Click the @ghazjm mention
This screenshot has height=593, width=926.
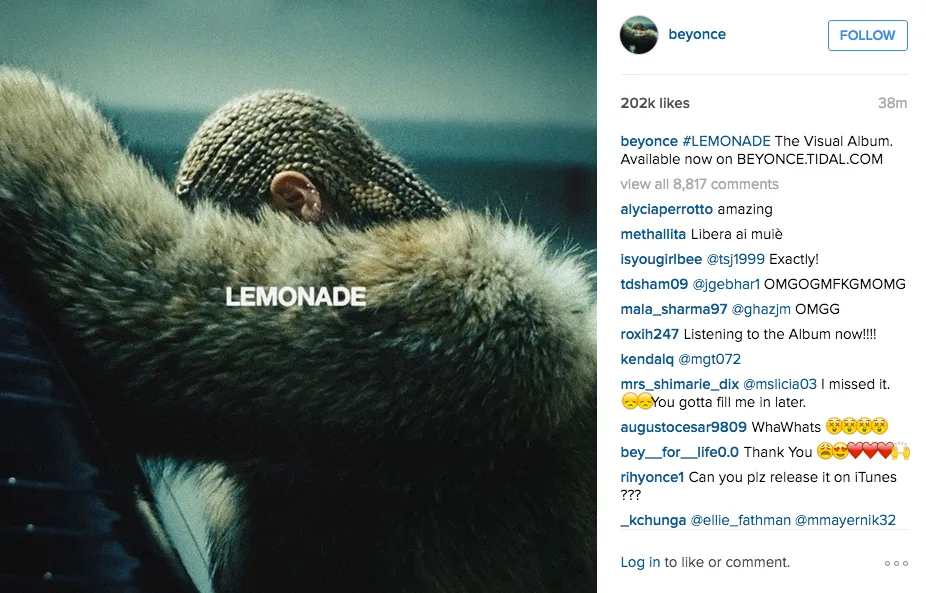761,309
